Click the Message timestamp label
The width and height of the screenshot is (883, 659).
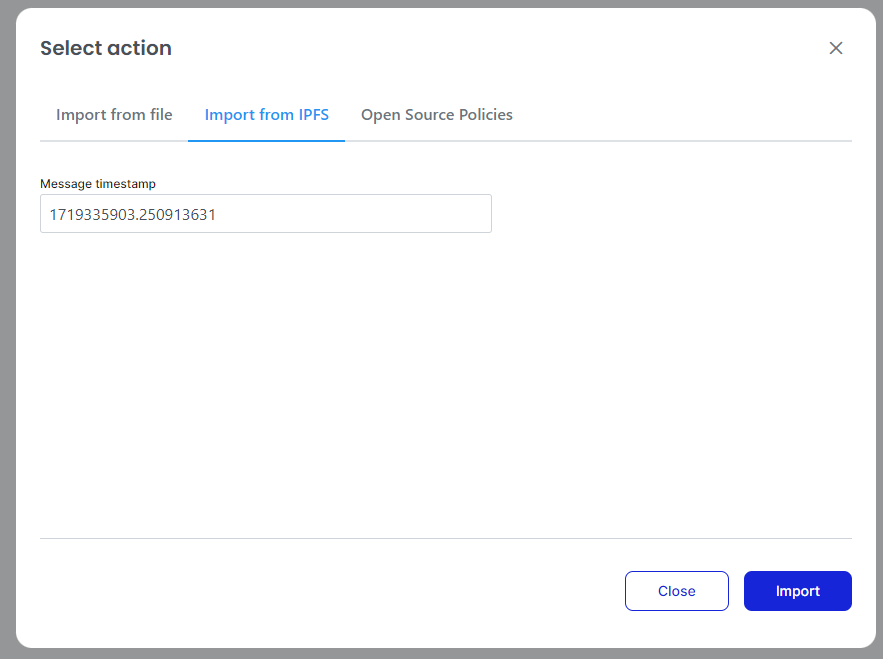pyautogui.click(x=98, y=184)
